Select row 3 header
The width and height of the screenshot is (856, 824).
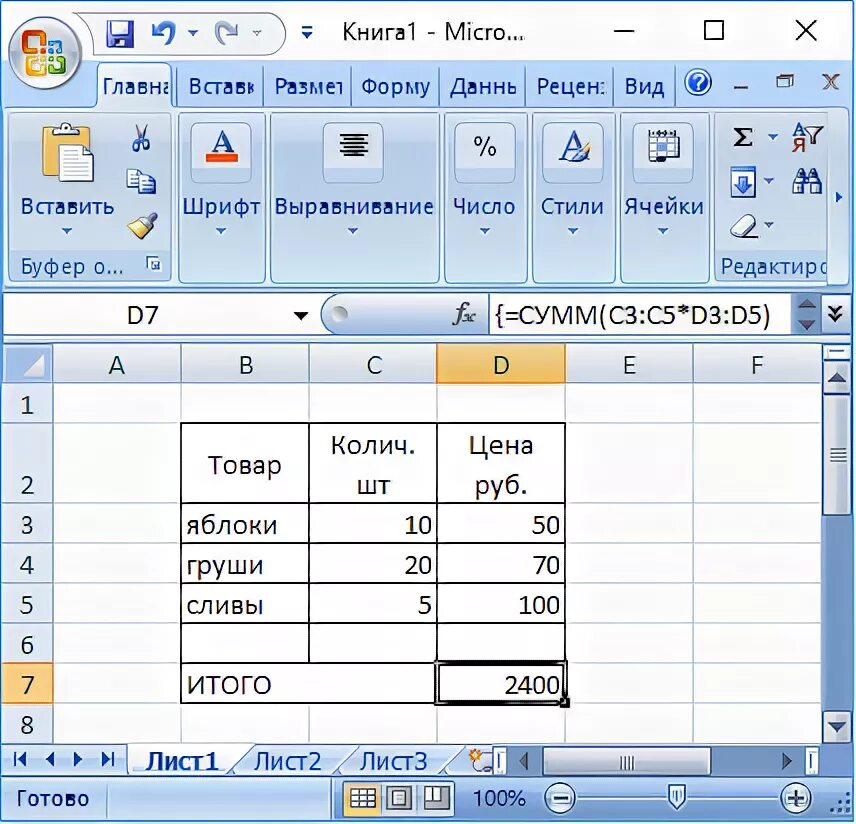(27, 524)
